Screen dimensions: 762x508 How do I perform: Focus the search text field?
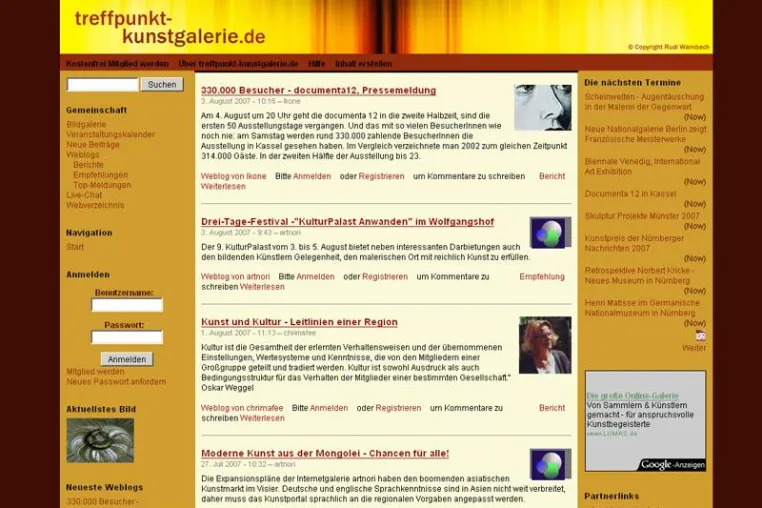pyautogui.click(x=103, y=85)
